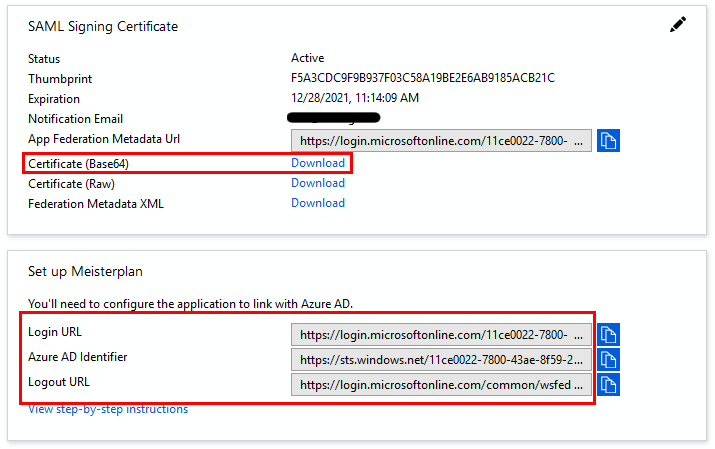Click the App Federation Metadata Url label

(104, 139)
